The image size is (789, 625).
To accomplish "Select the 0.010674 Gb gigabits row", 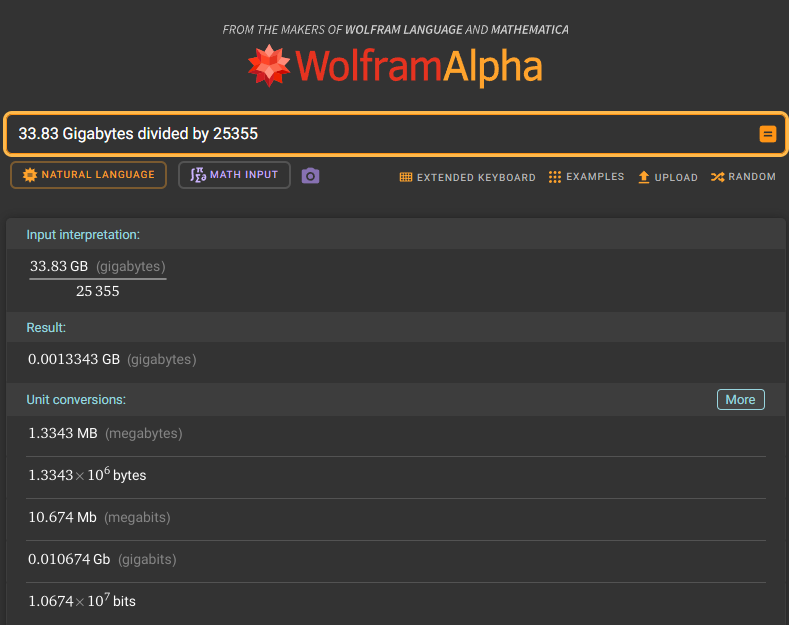I will point(102,559).
